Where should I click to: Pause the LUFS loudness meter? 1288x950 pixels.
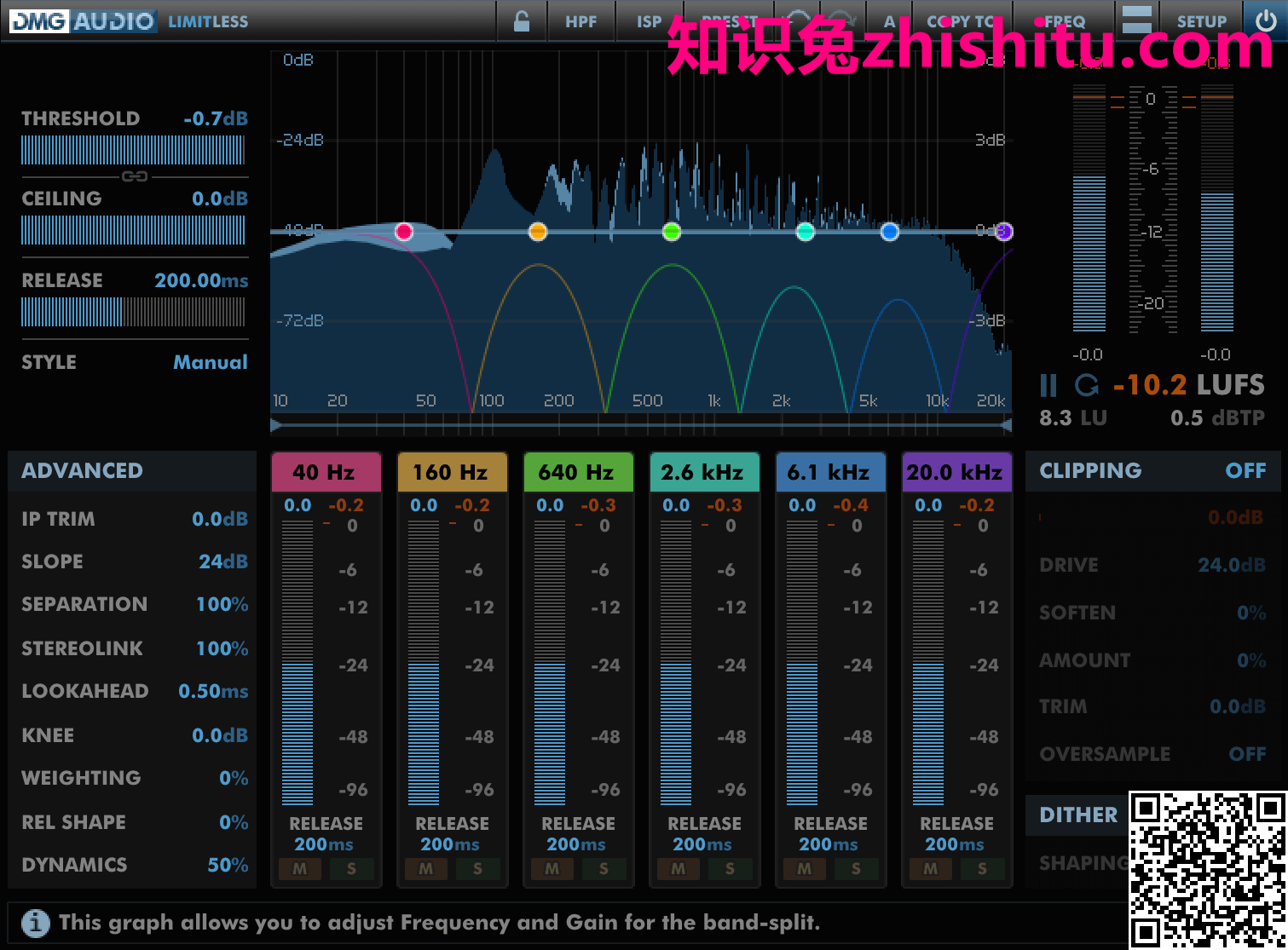pos(1048,386)
